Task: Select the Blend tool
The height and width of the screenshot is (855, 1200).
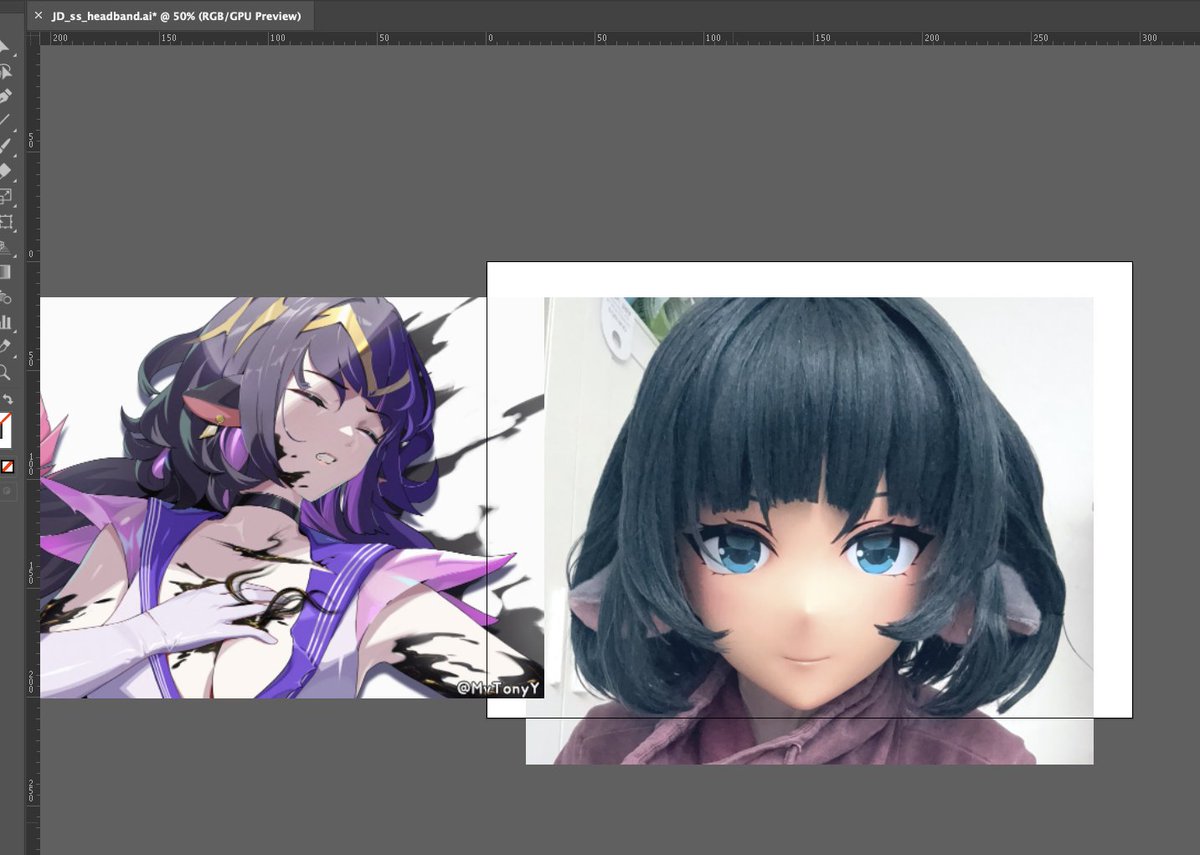Action: [5, 297]
